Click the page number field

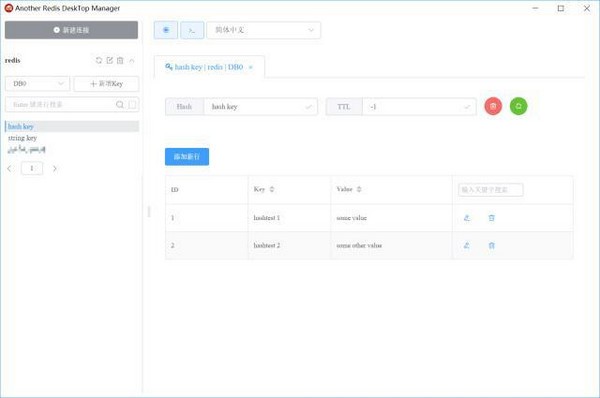[32, 168]
